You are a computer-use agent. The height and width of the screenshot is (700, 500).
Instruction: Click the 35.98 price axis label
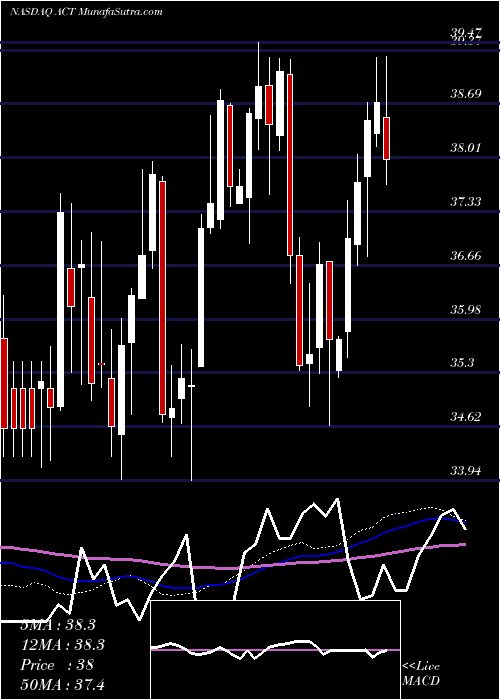[465, 309]
